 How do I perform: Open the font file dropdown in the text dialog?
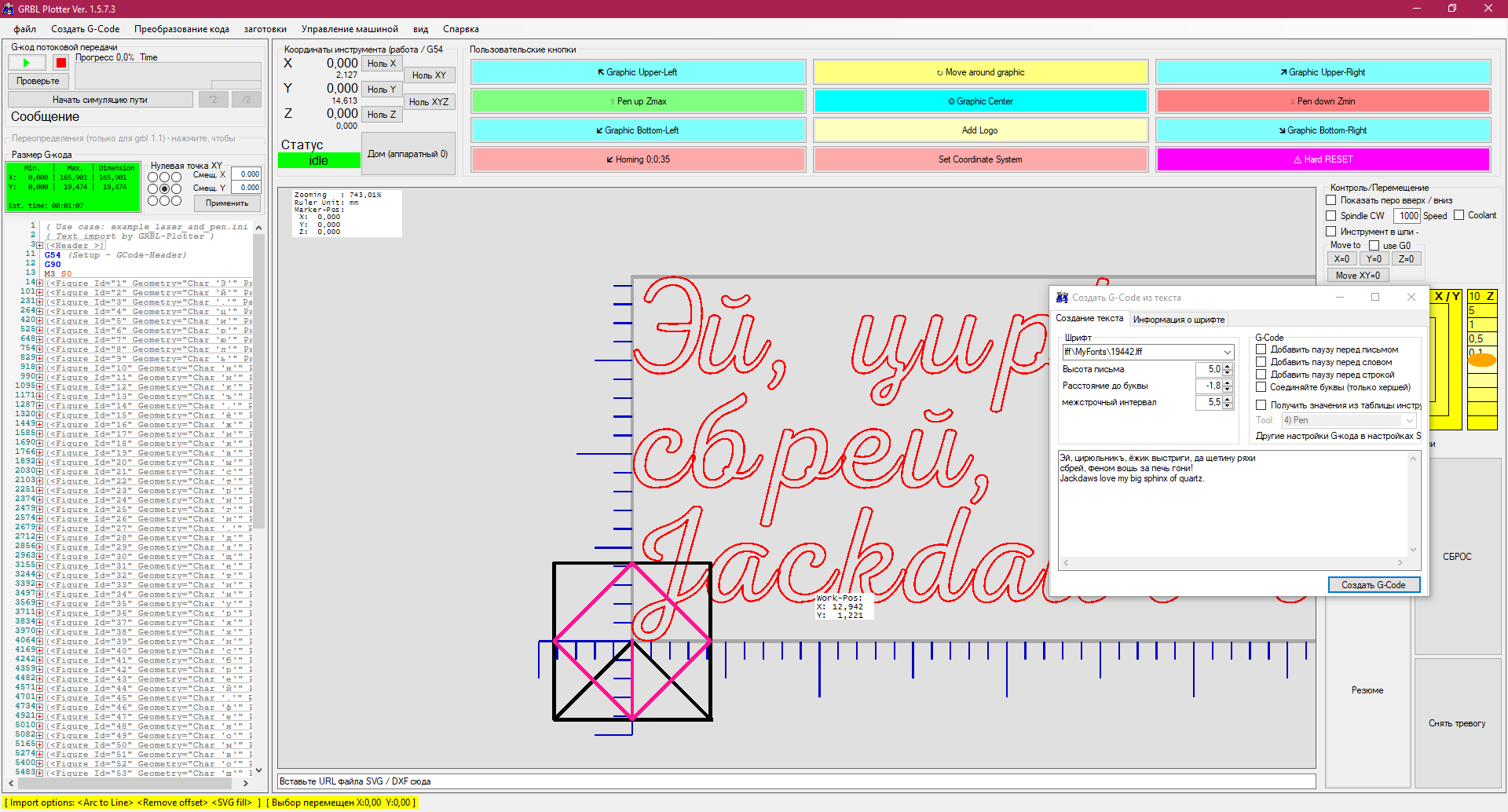pos(1227,353)
